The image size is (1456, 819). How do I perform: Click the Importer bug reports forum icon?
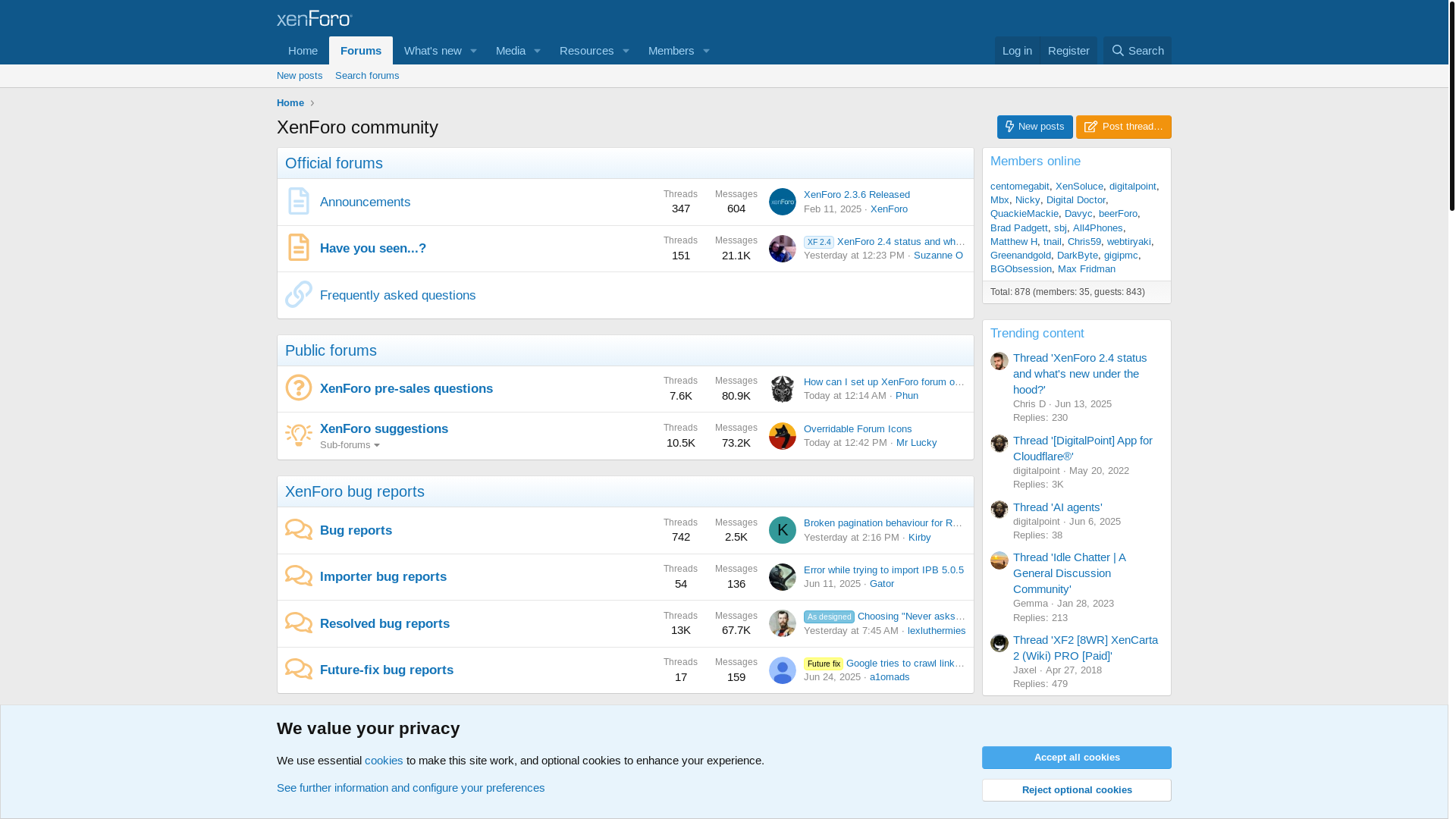(299, 576)
